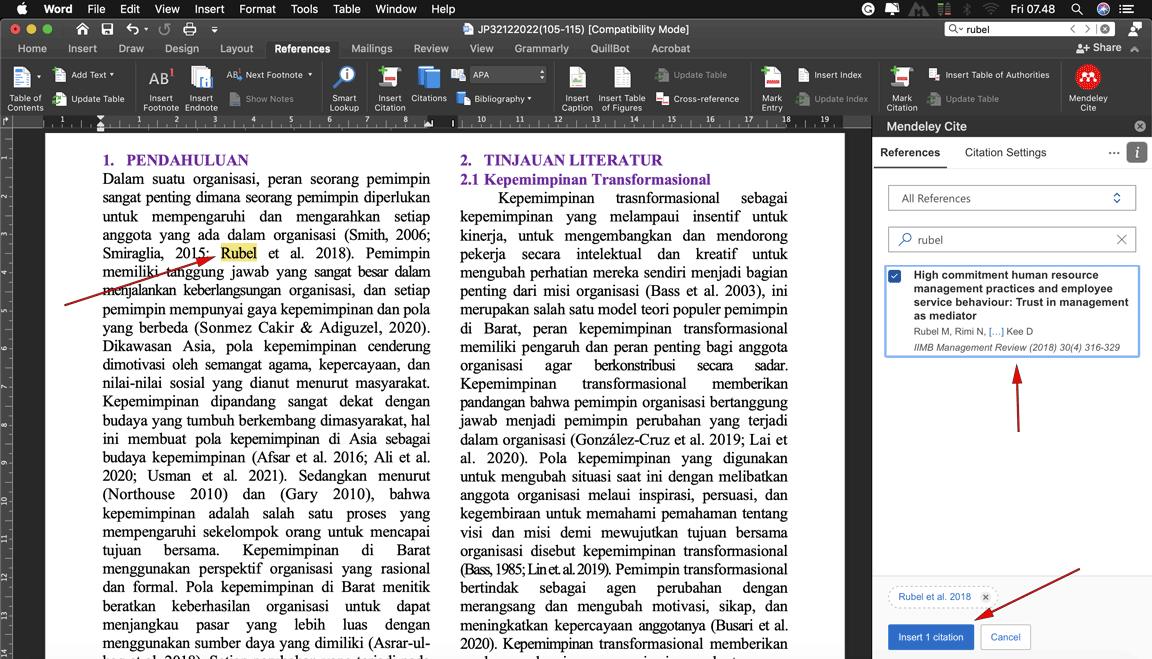Click the Mendeley reference search field
The image size is (1152, 659).
point(1010,240)
